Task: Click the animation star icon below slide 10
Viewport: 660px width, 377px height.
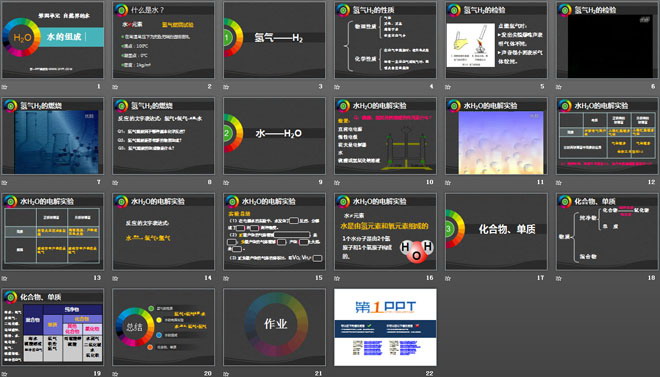Action: point(337,183)
